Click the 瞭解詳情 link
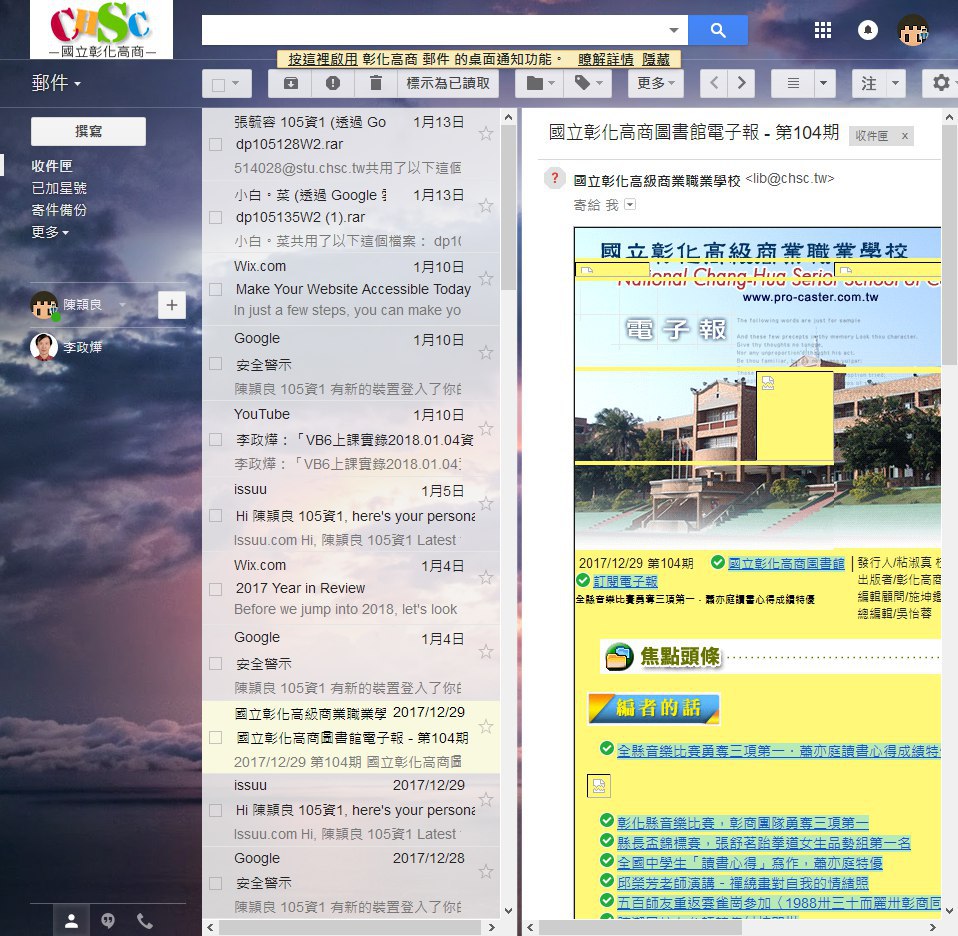The height and width of the screenshot is (936, 958). [605, 59]
